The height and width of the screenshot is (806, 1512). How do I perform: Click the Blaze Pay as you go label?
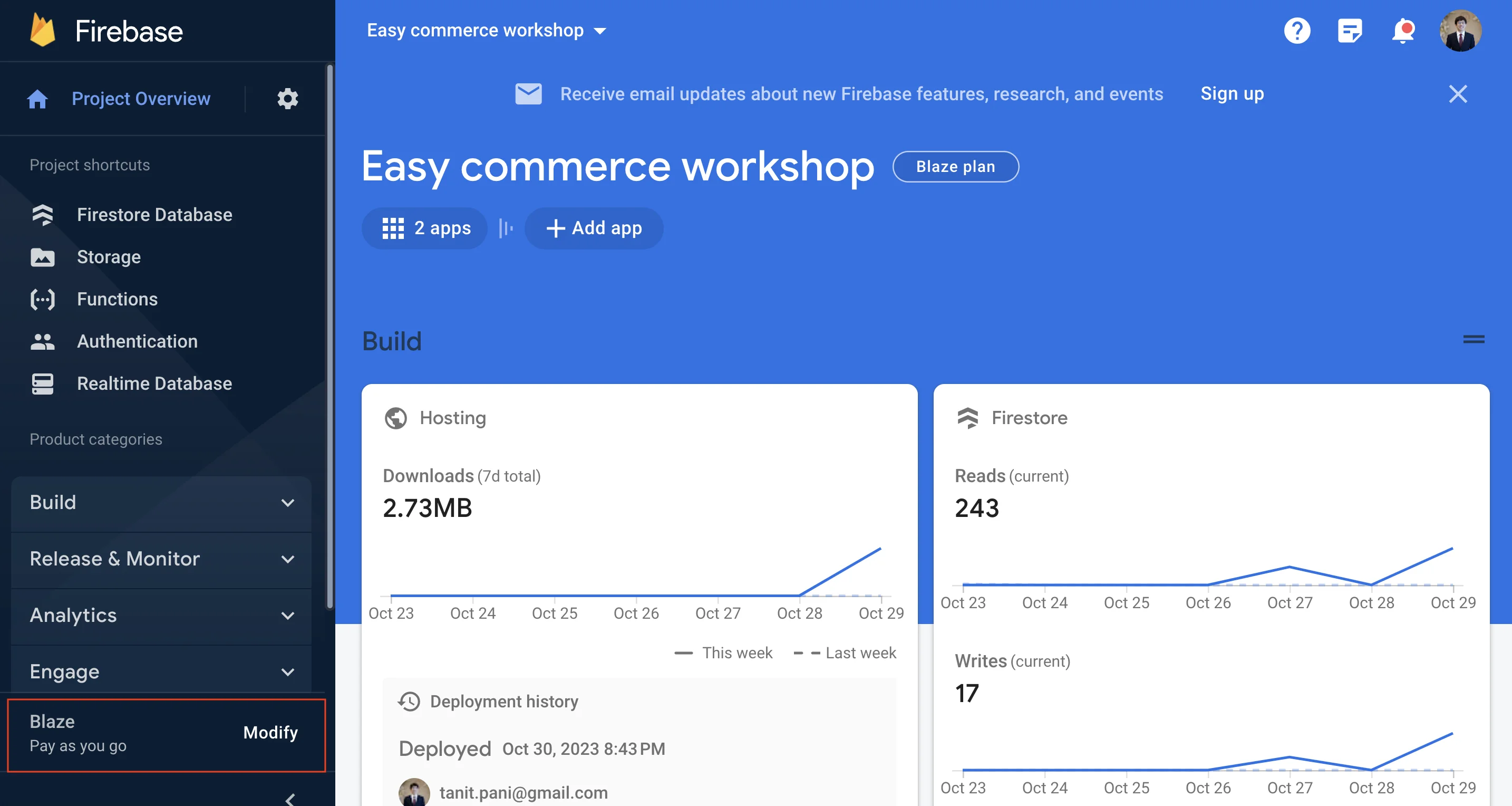pyautogui.click(x=78, y=734)
